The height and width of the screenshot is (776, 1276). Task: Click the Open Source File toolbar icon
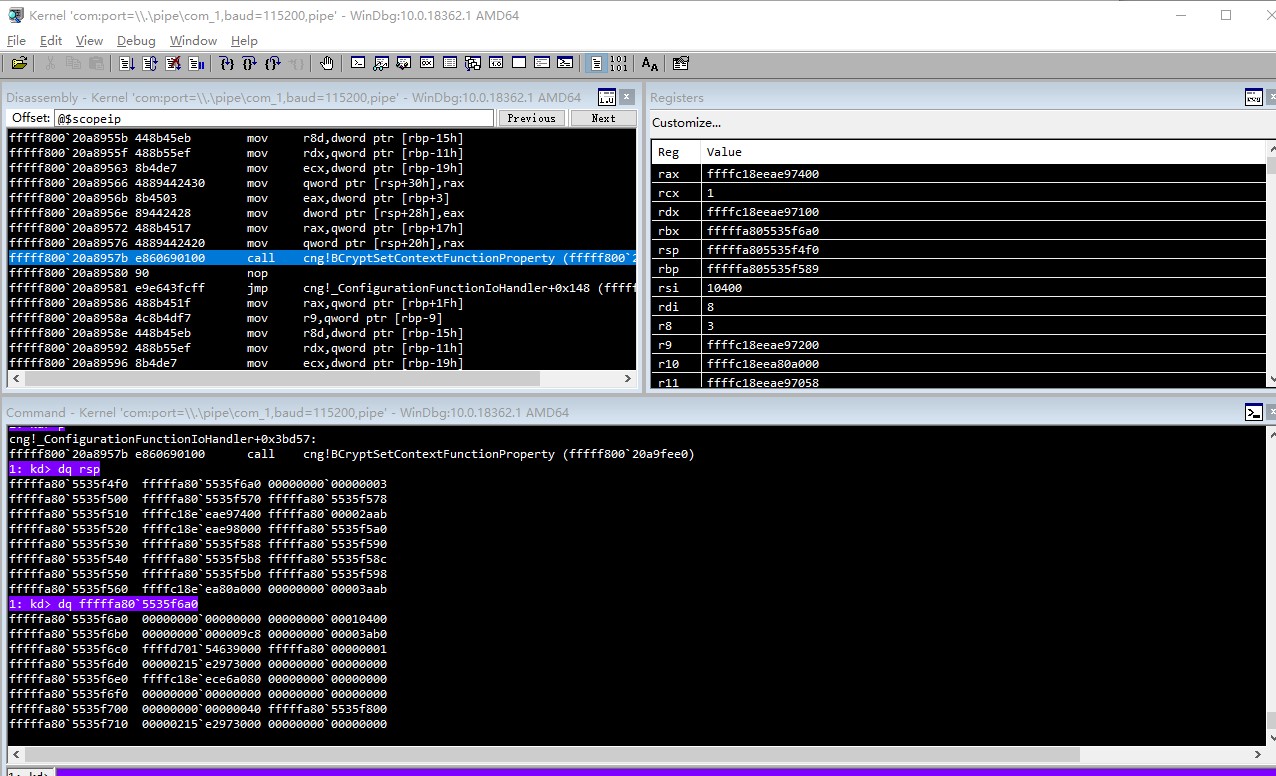[x=19, y=63]
